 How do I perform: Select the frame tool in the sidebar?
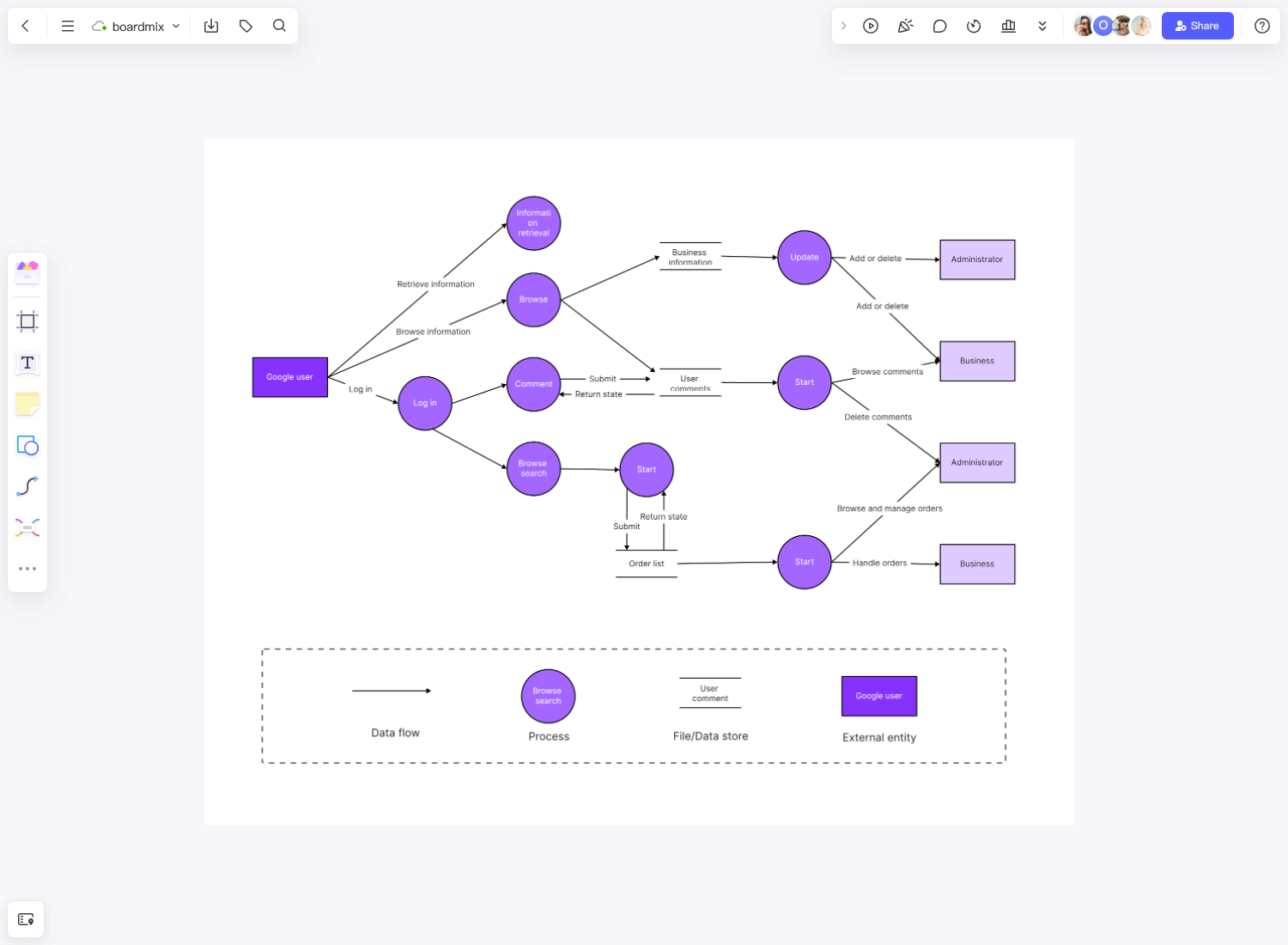pos(27,320)
